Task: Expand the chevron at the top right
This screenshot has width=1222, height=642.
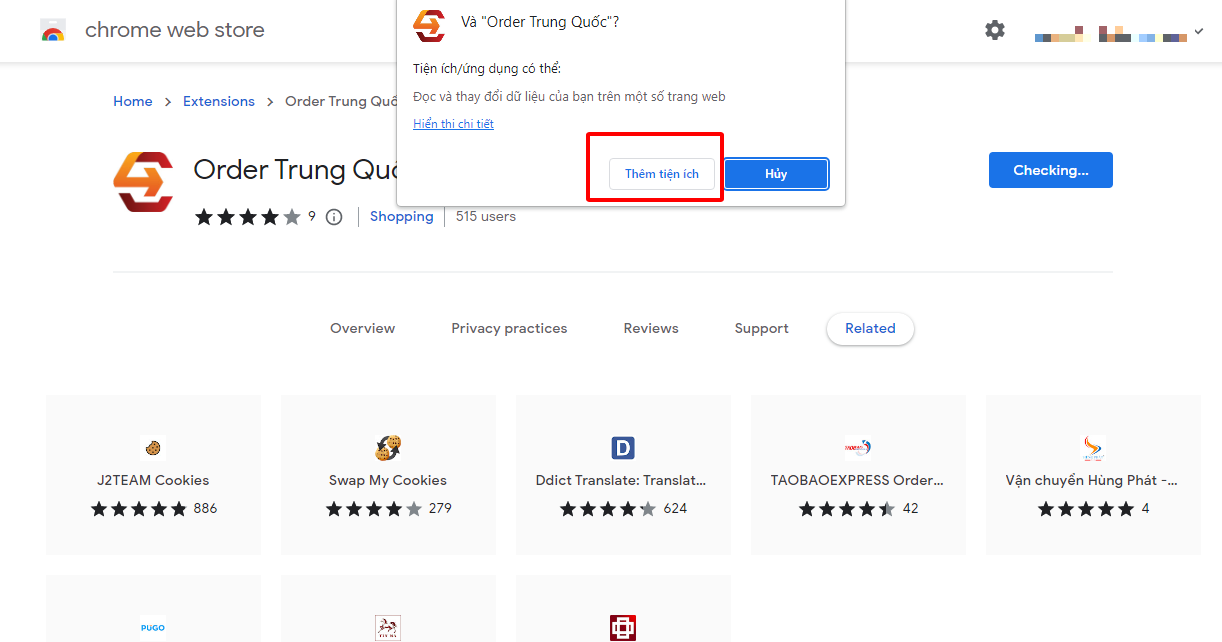Action: pyautogui.click(x=1197, y=31)
